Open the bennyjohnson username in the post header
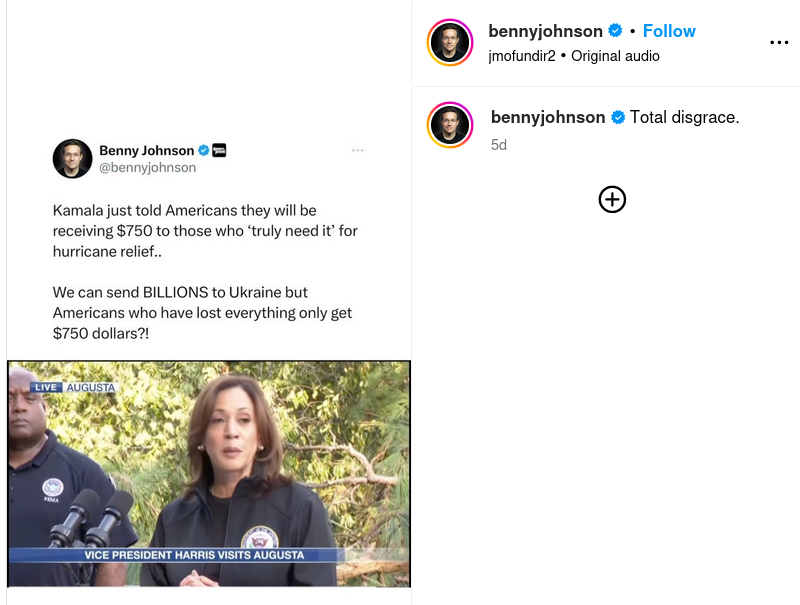The width and height of the screenshot is (800, 605). click(x=545, y=31)
